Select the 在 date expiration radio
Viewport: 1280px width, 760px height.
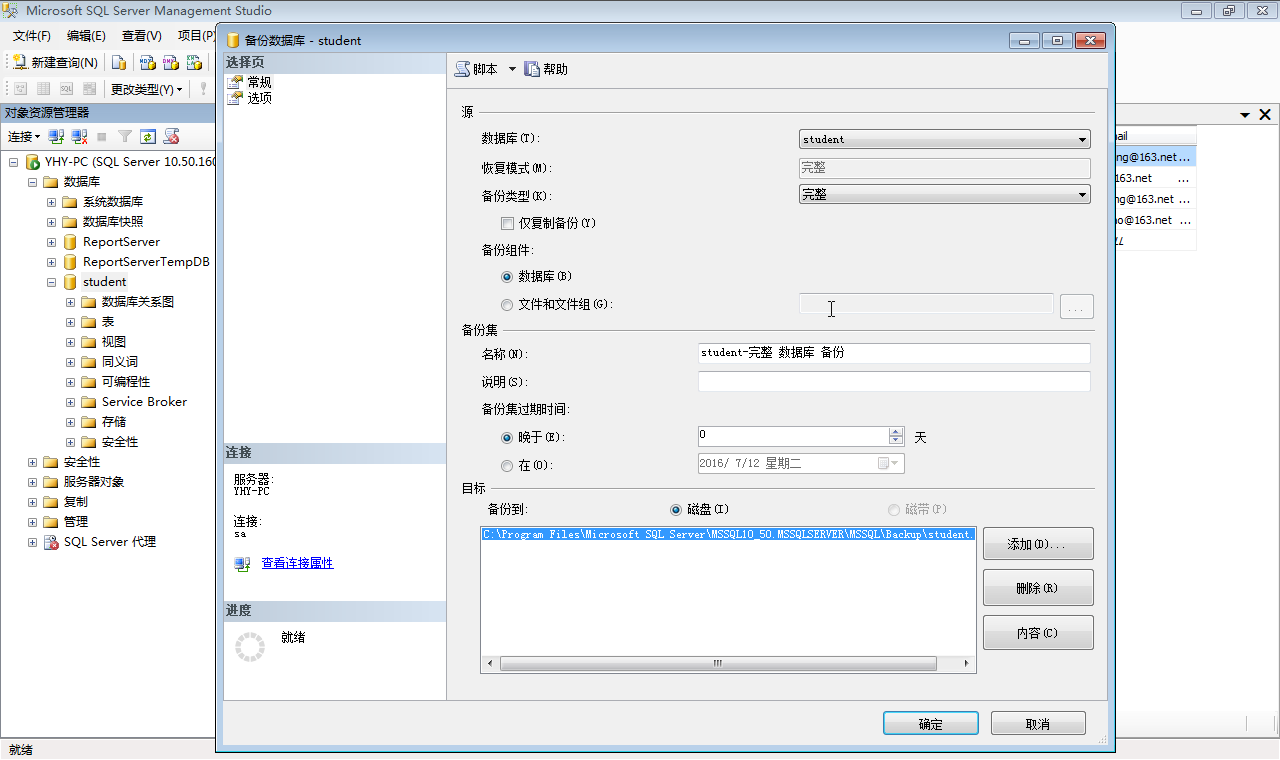pos(507,465)
